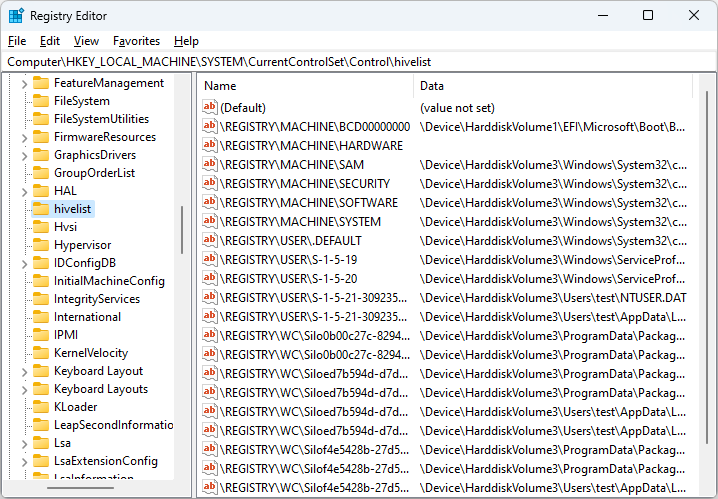
Task: Click the icon for \REGISTRY\MACHINE\SOFTWARE value
Action: (210, 203)
